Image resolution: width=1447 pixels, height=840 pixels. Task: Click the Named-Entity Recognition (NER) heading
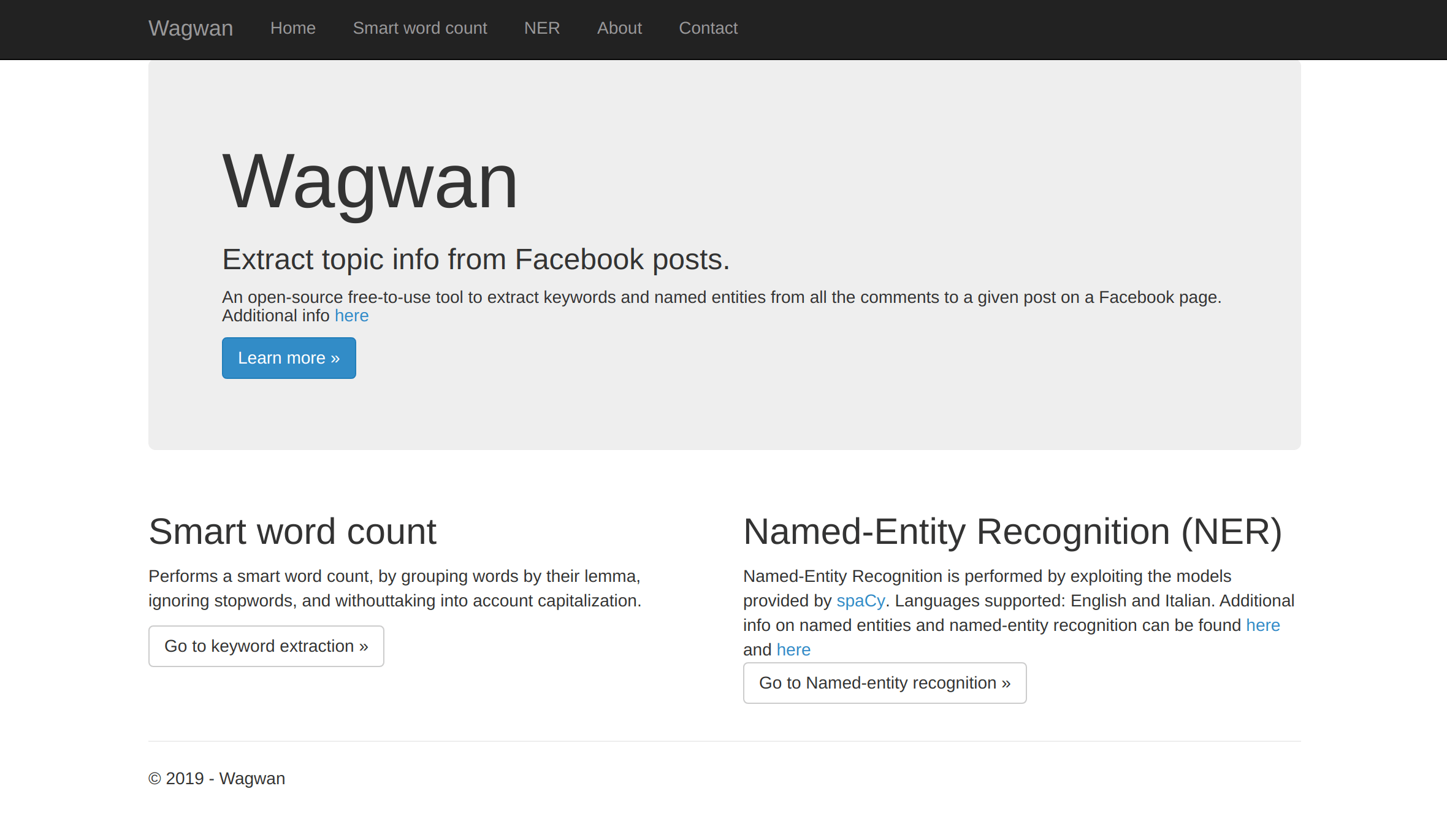coord(1012,531)
